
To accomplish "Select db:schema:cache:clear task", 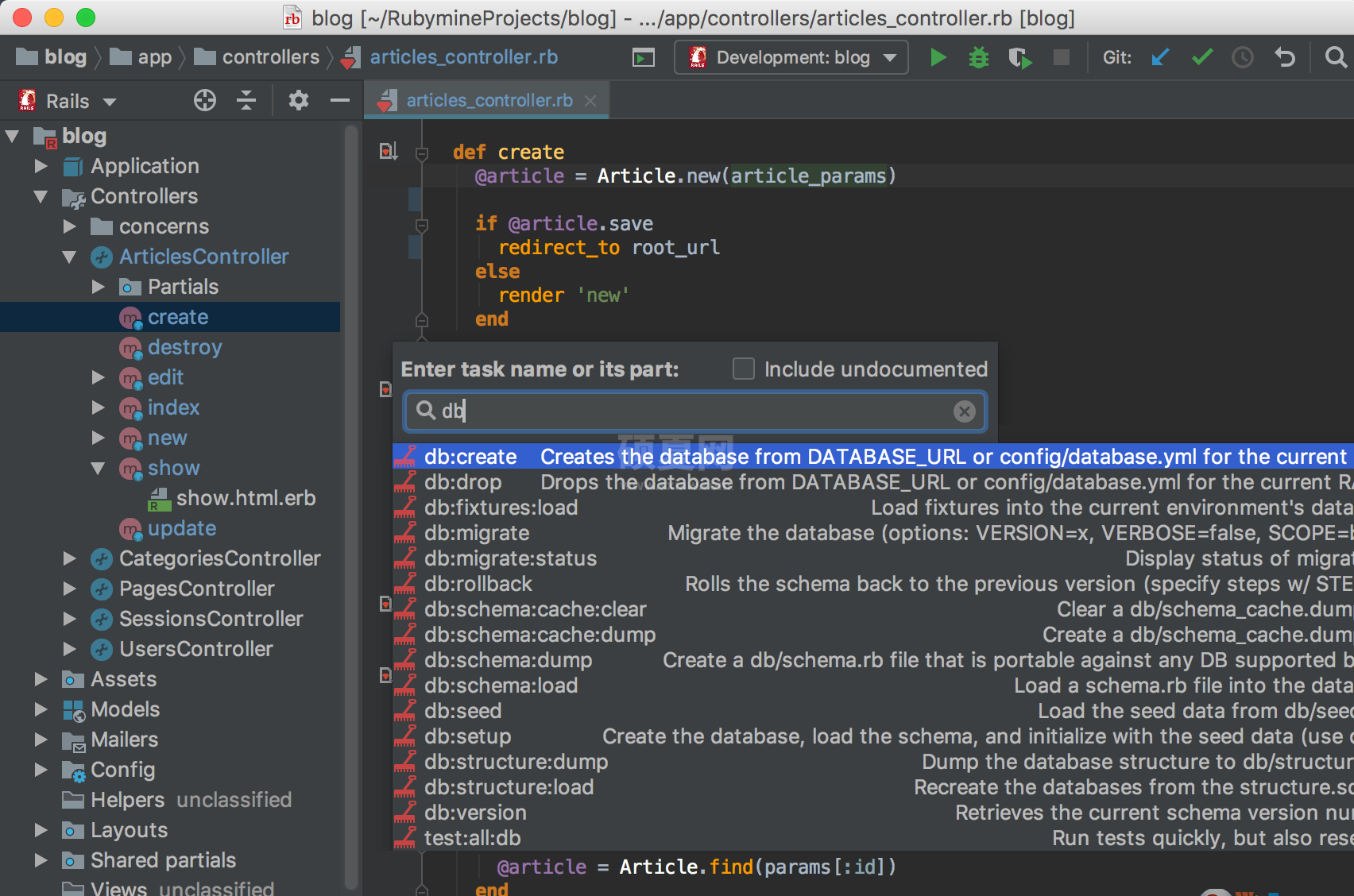I will tap(873, 609).
